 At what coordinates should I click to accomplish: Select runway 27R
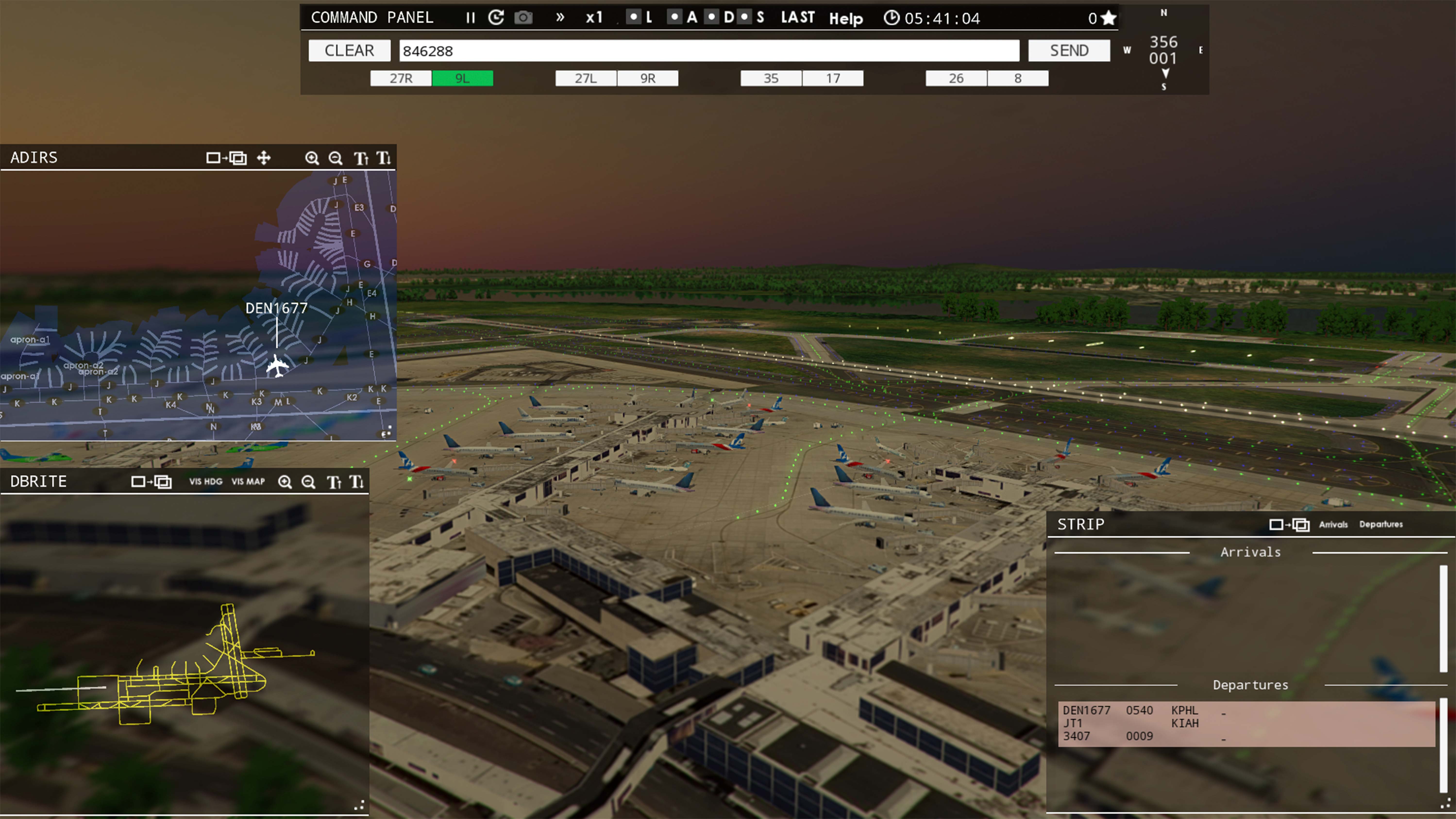click(x=401, y=79)
